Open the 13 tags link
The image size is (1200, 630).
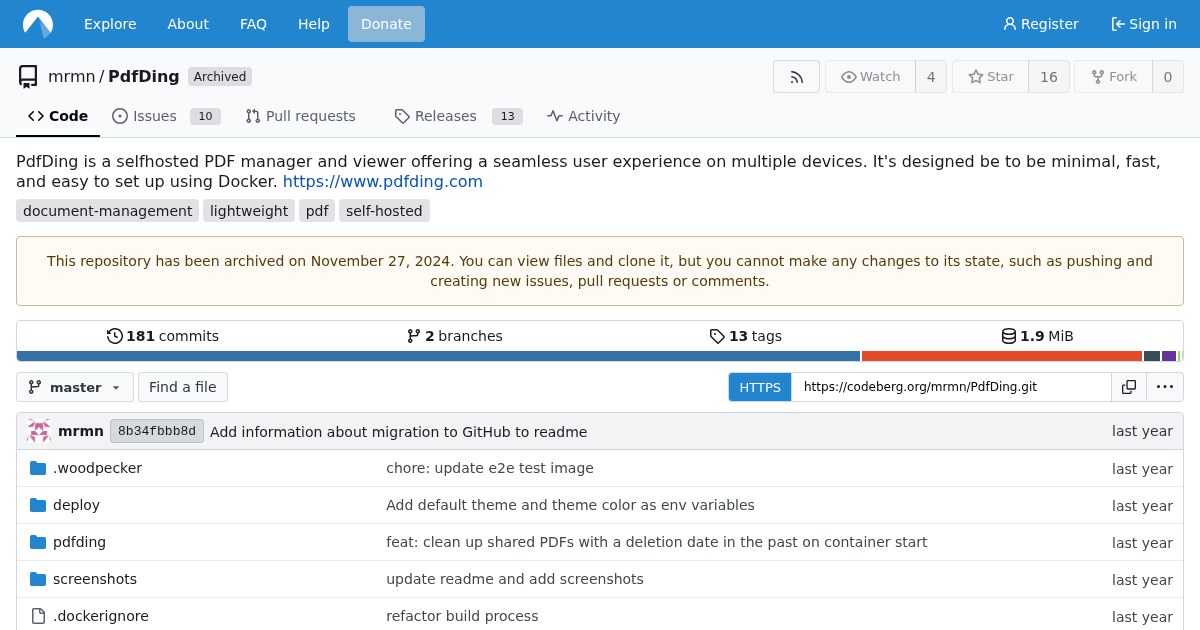point(746,336)
